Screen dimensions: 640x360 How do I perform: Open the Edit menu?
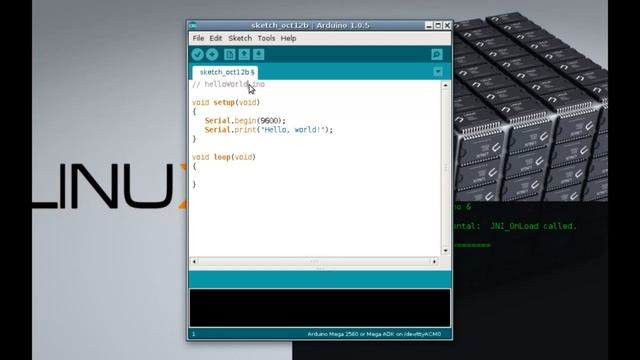[216, 38]
